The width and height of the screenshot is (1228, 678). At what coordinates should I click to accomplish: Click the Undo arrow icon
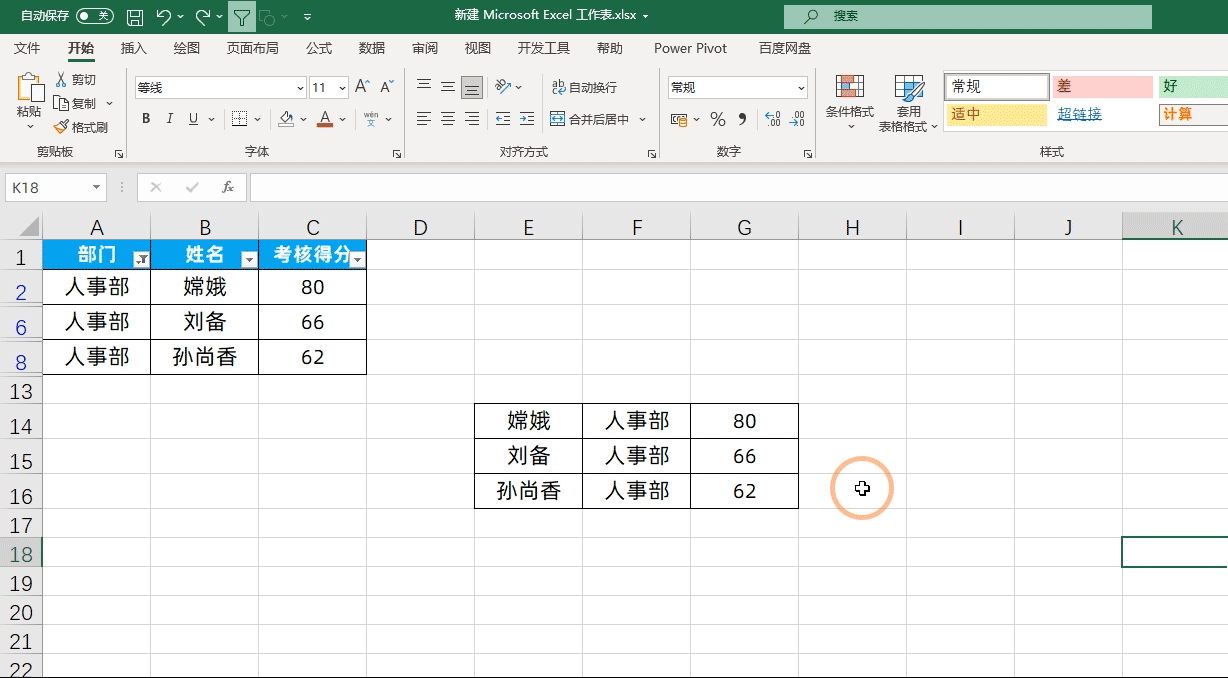pyautogui.click(x=164, y=16)
